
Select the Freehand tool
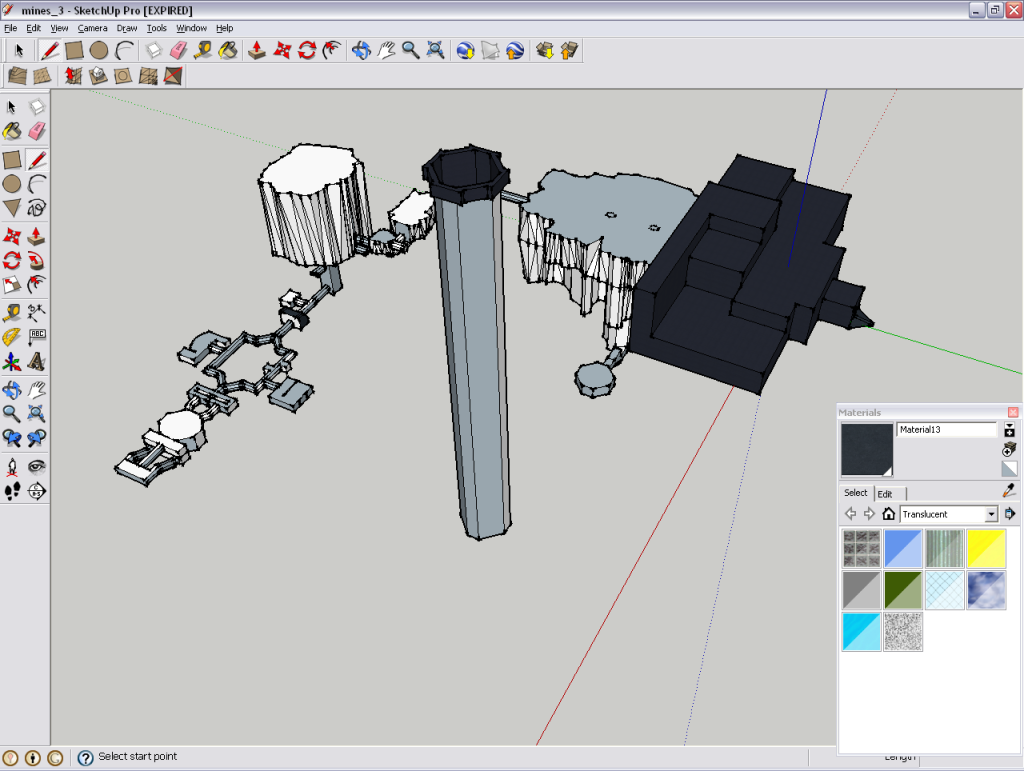click(37, 208)
